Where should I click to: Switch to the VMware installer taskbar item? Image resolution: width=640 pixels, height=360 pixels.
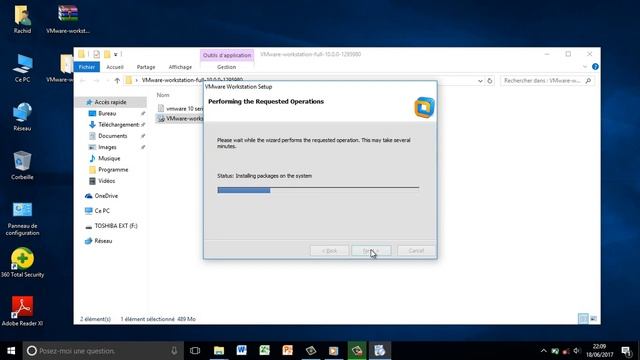coord(380,351)
